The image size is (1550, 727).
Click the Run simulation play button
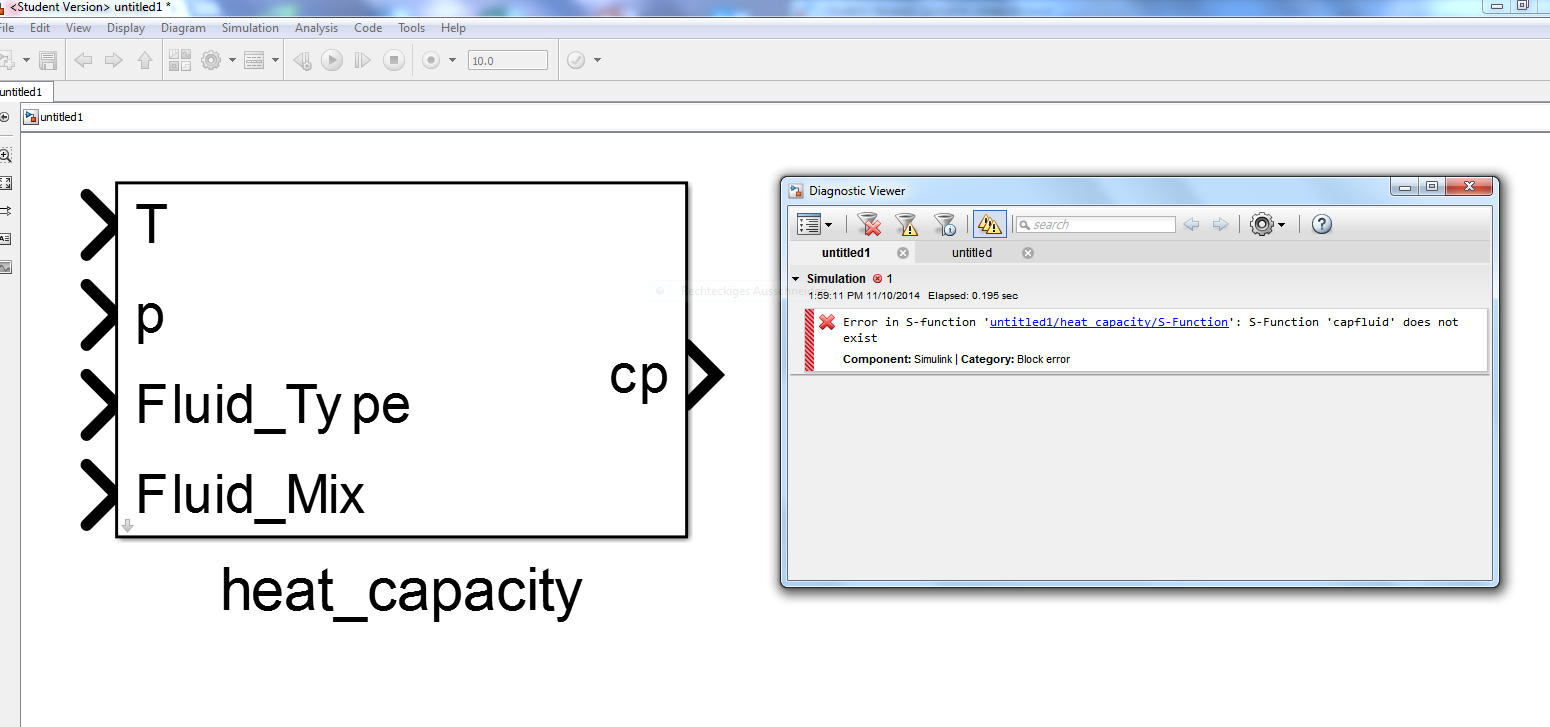332,61
